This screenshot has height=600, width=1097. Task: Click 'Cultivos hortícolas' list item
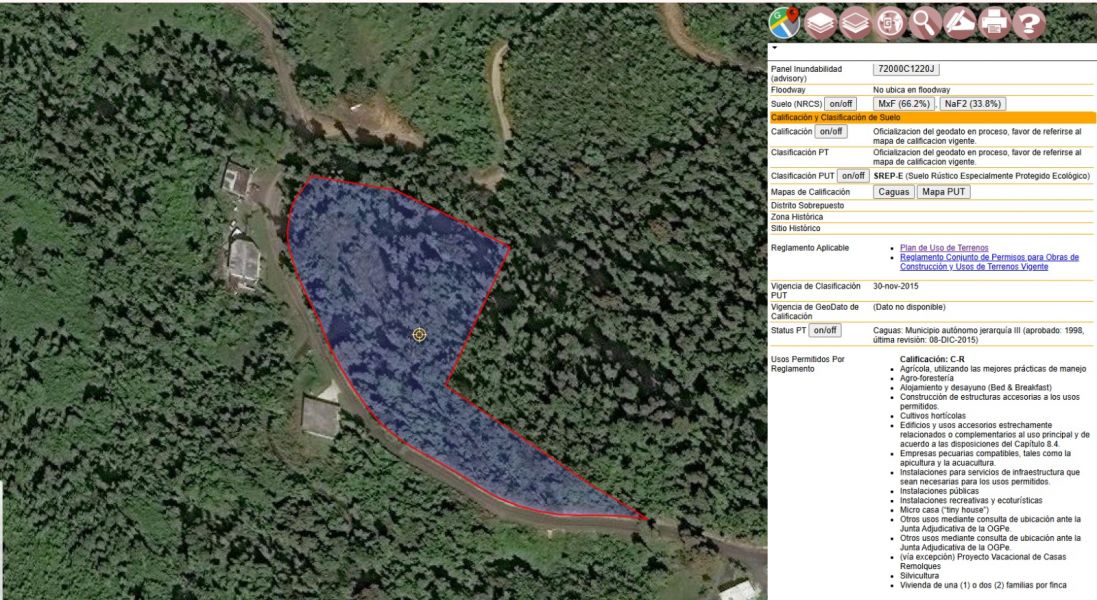pyautogui.click(x=933, y=415)
